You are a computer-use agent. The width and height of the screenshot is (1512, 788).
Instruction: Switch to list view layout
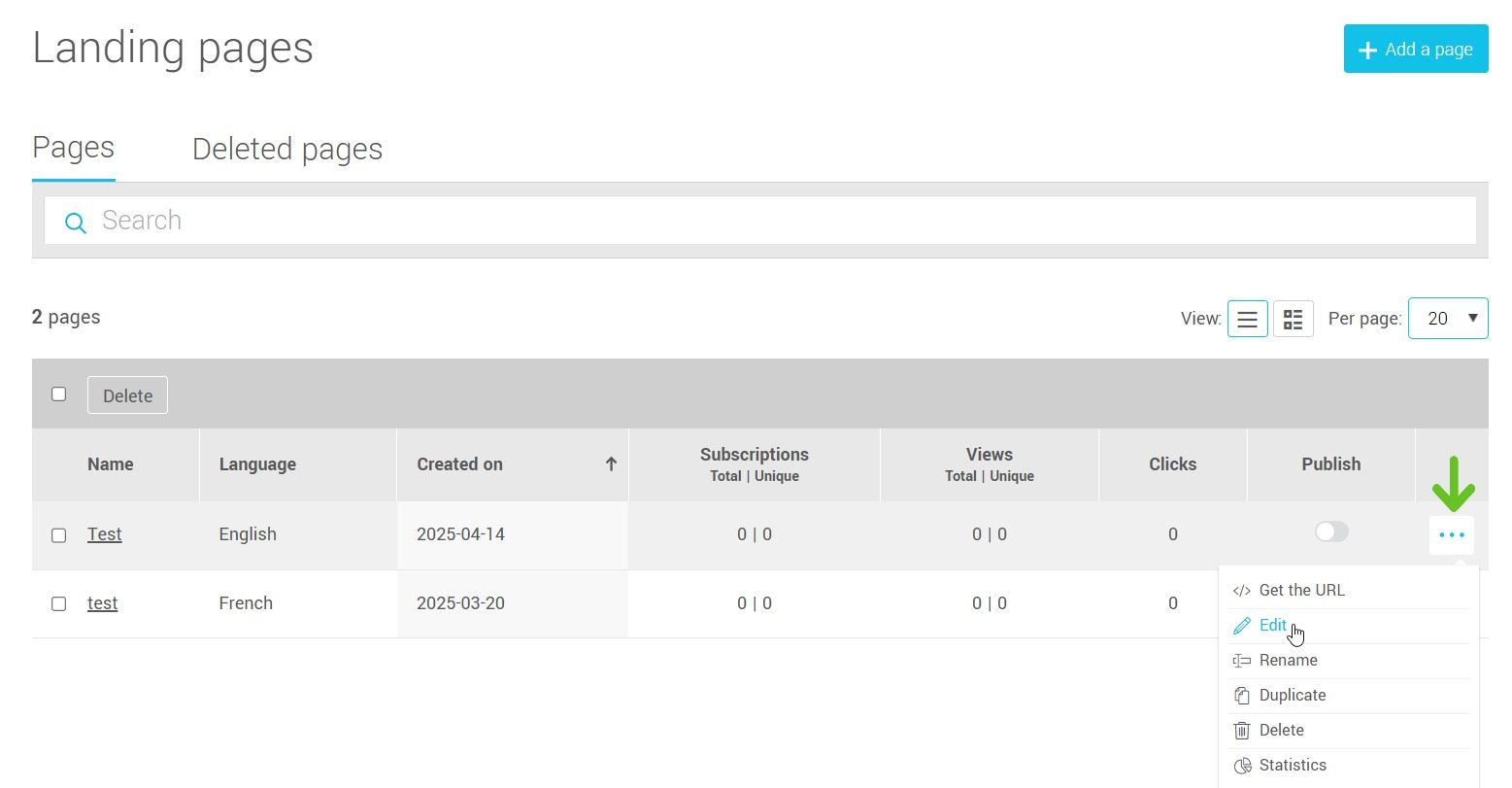pos(1247,319)
